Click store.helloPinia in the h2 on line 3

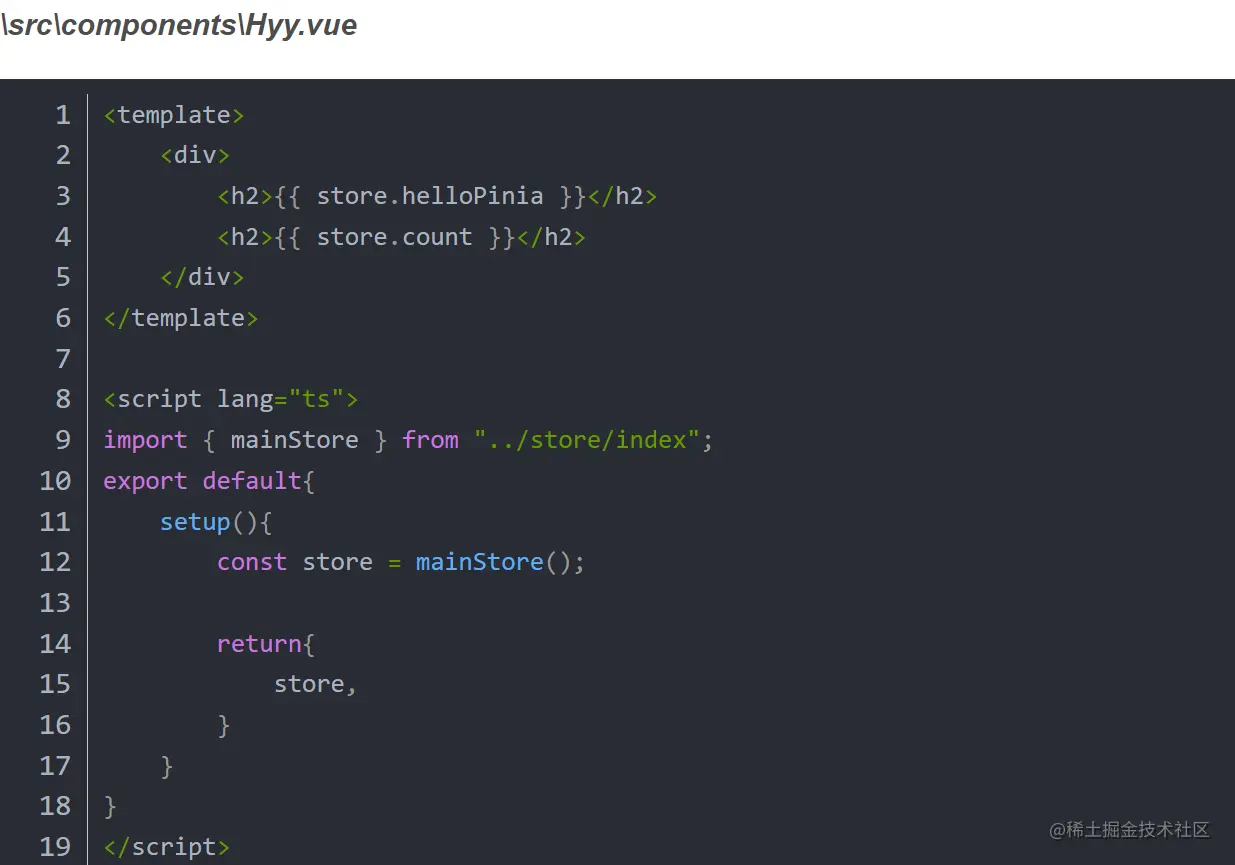pos(430,196)
